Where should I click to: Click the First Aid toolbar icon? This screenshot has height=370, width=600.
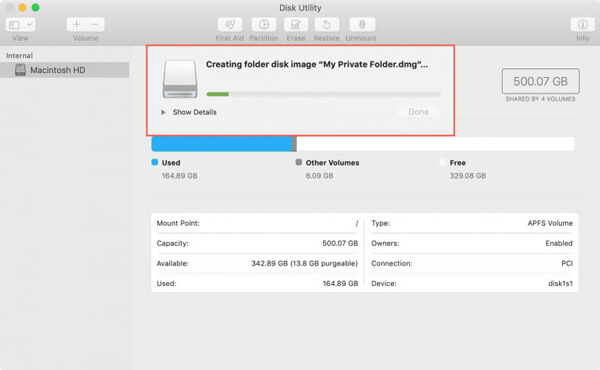click(x=230, y=24)
